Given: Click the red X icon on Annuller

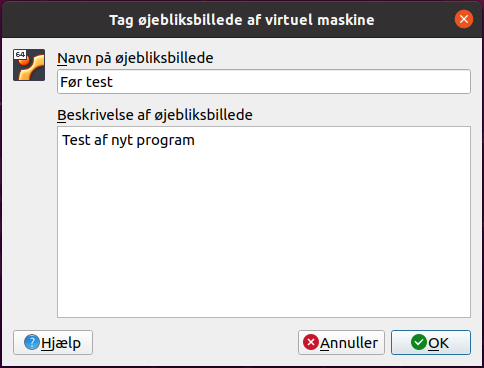Looking at the screenshot, I should click(x=311, y=342).
